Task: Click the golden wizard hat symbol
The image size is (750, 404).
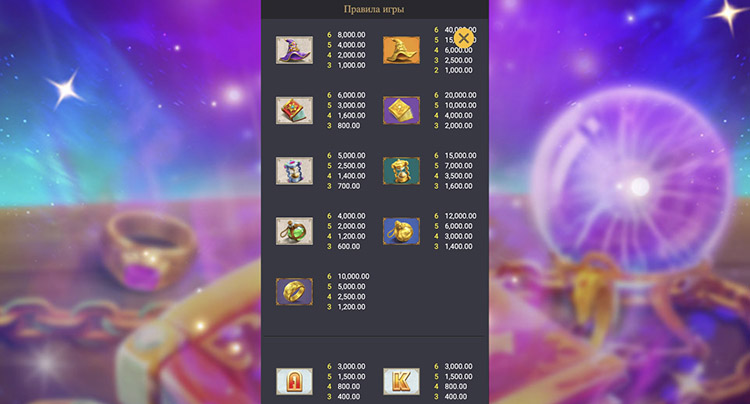Action: click(x=401, y=50)
